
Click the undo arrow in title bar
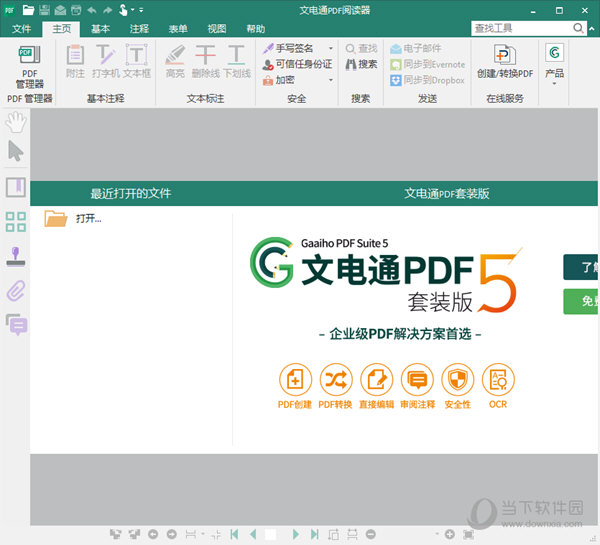coord(92,10)
